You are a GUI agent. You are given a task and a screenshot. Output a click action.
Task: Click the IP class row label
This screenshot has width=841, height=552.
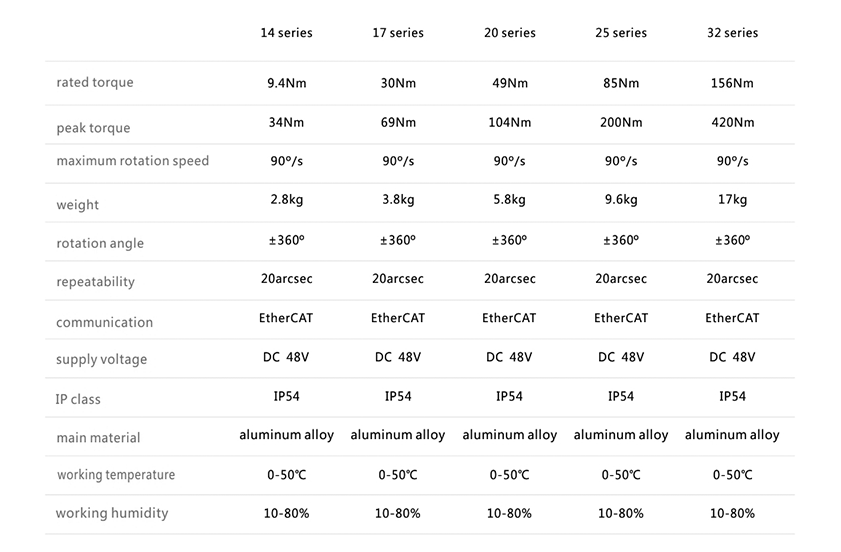click(78, 399)
